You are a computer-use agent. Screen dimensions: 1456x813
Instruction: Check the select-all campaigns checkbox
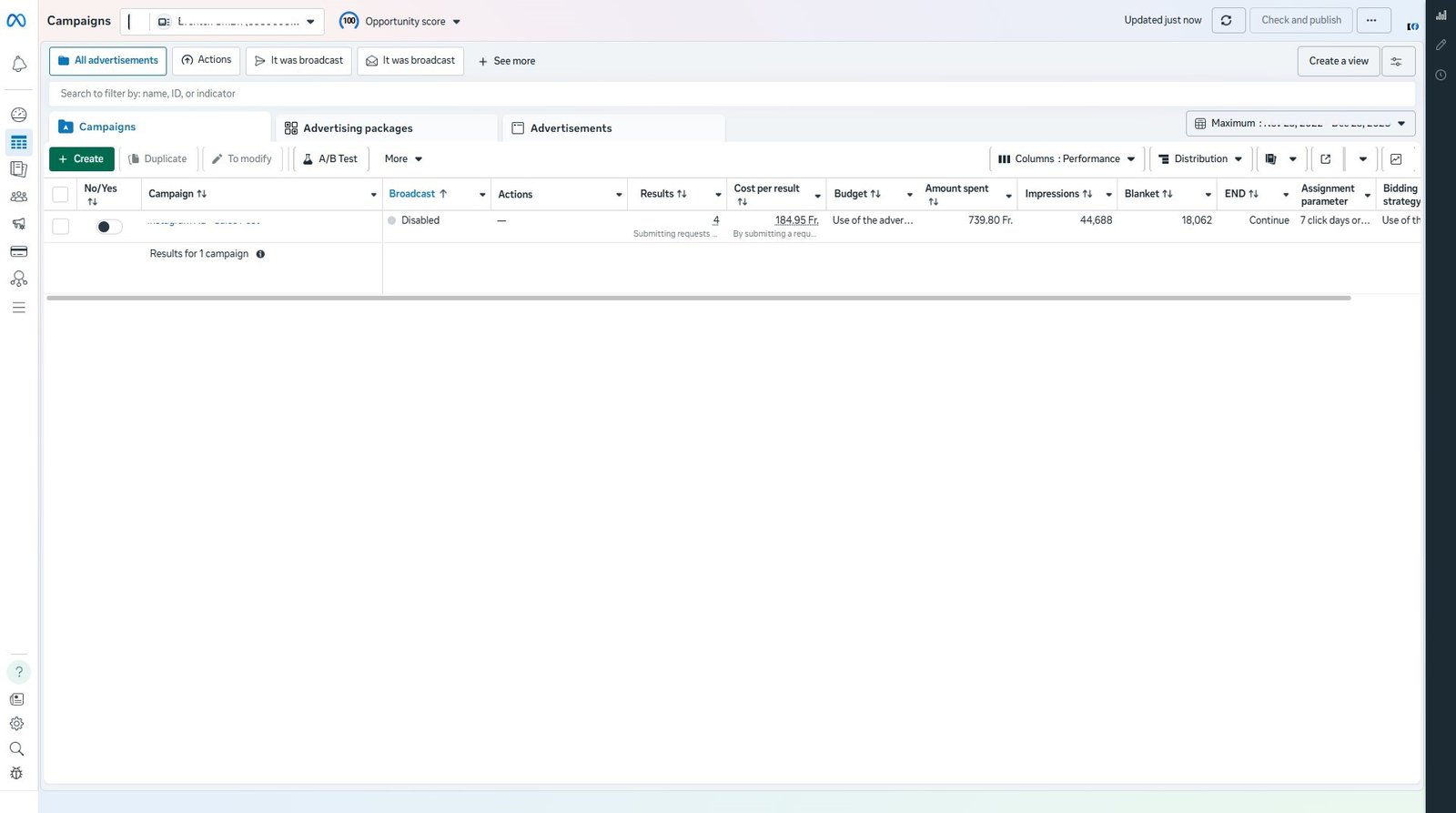click(x=60, y=194)
